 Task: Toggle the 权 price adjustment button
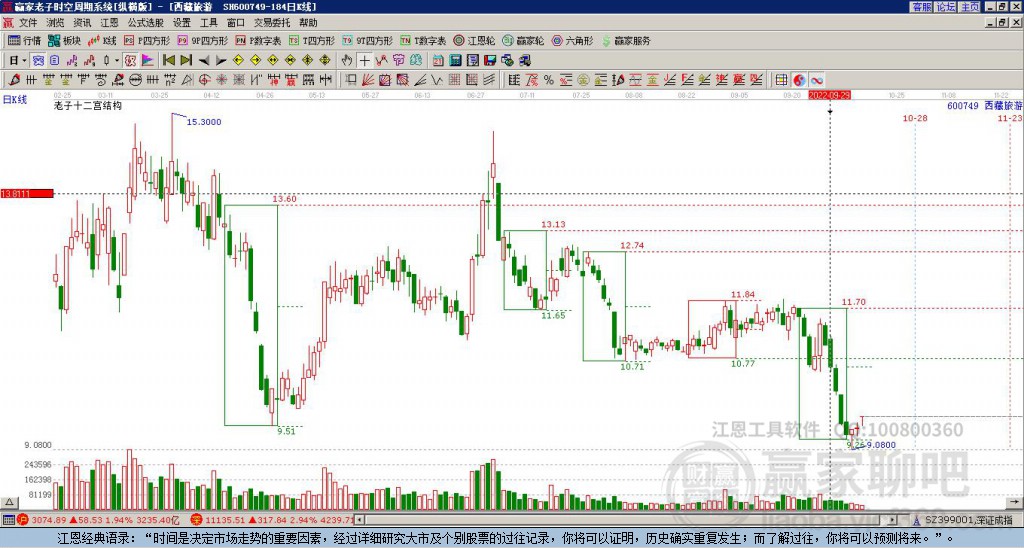coord(130,61)
